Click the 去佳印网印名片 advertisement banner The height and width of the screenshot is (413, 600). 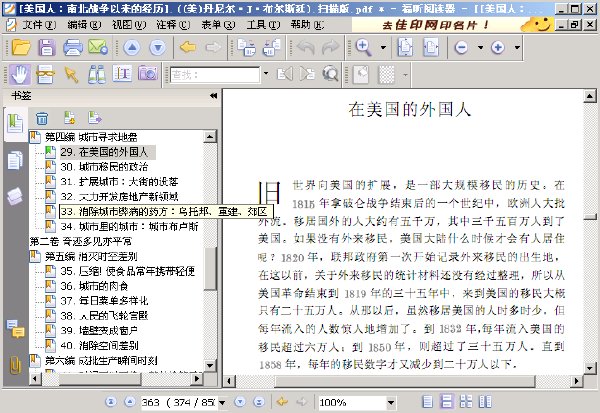[x=452, y=25]
